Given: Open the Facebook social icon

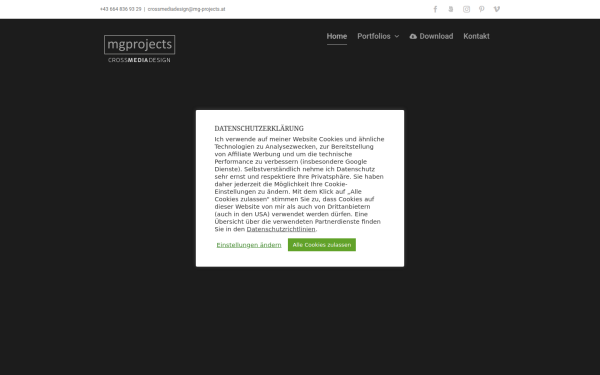Looking at the screenshot, I should (435, 9).
